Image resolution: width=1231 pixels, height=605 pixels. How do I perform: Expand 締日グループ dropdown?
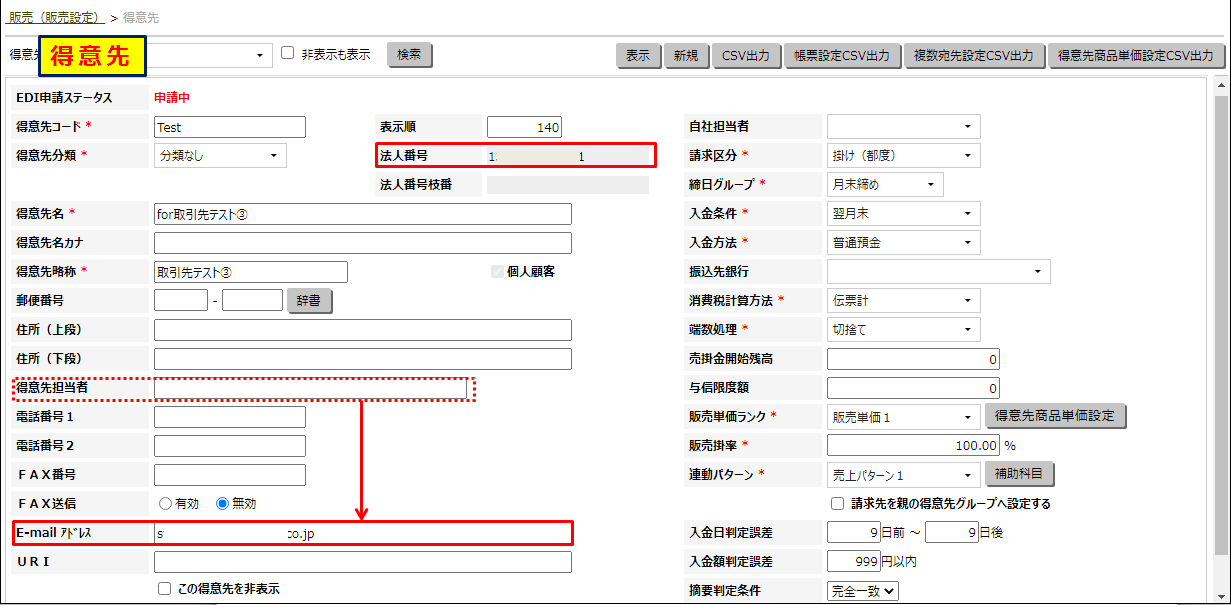(x=884, y=184)
